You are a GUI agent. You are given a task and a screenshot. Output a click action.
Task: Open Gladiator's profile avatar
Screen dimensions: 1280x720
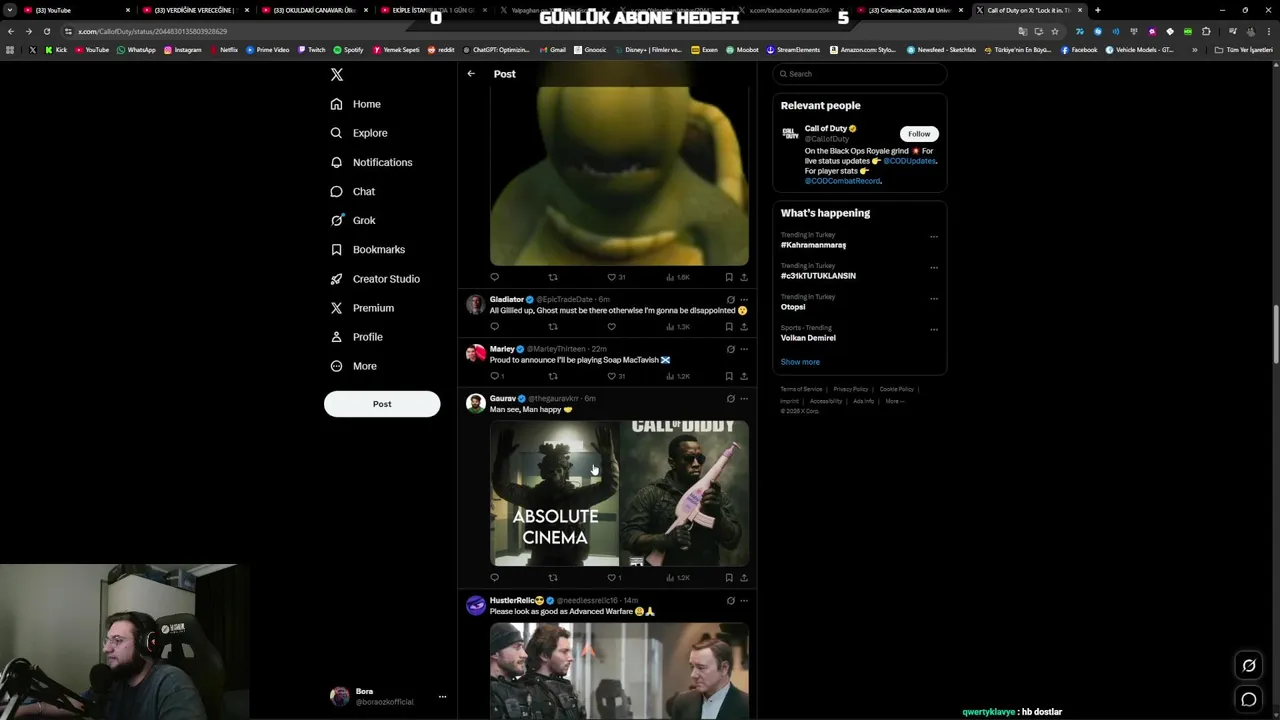(x=476, y=304)
